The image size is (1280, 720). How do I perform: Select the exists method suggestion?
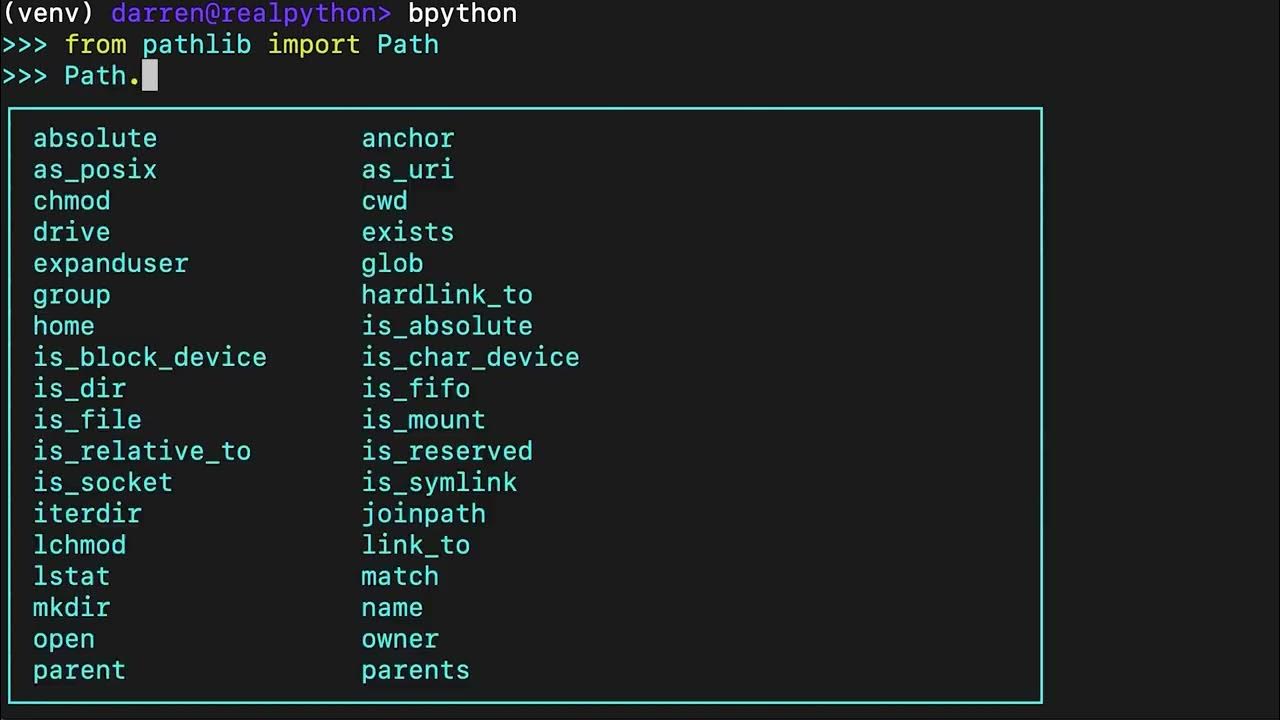click(x=408, y=232)
